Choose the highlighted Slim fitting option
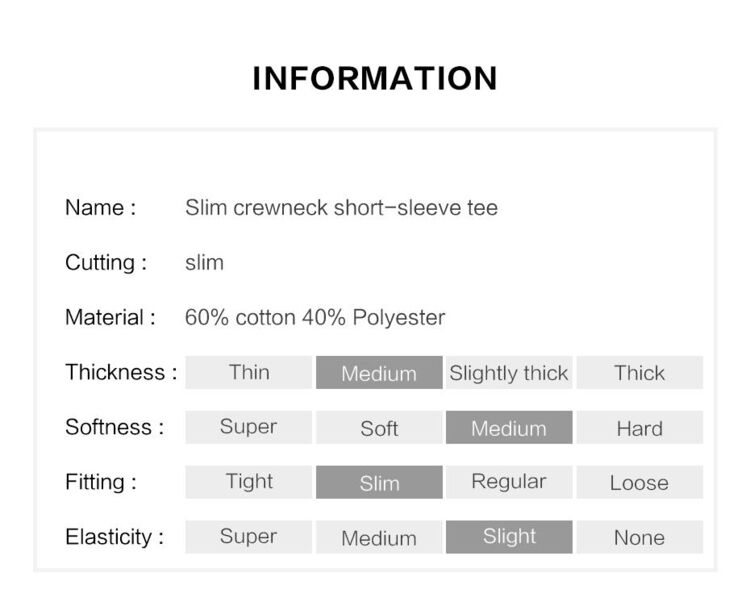 [379, 482]
